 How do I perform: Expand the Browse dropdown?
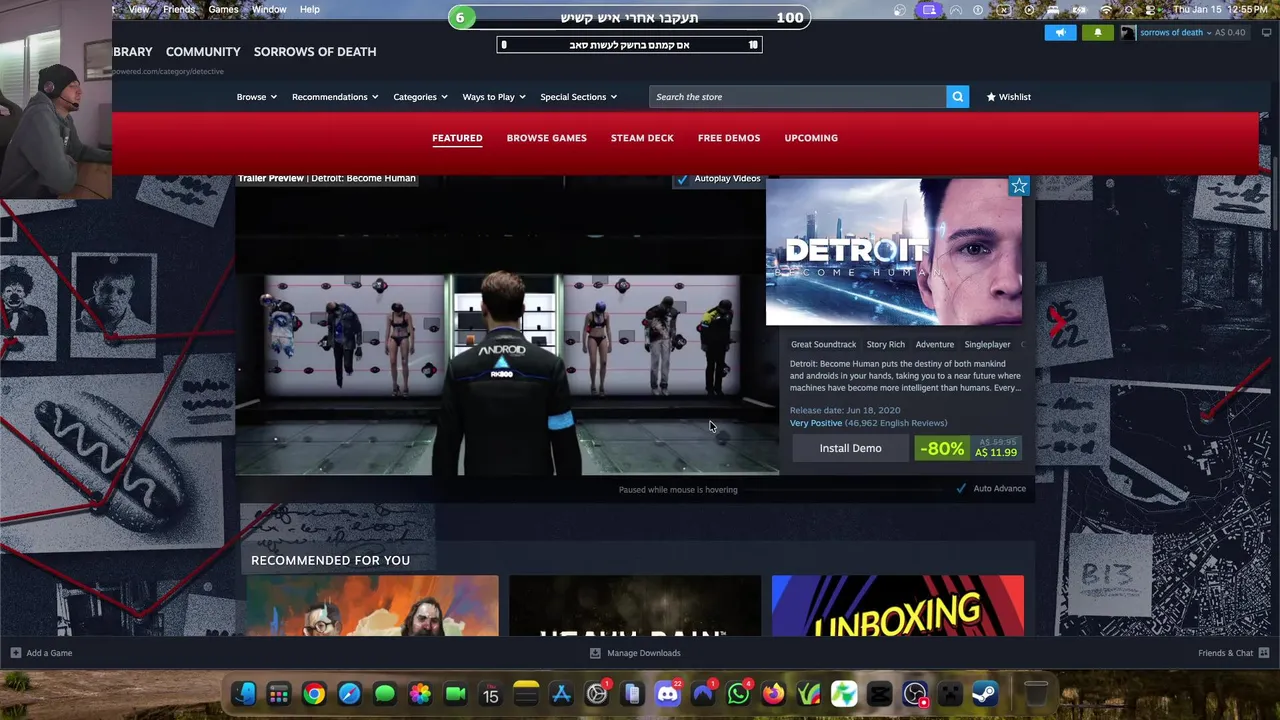click(256, 97)
